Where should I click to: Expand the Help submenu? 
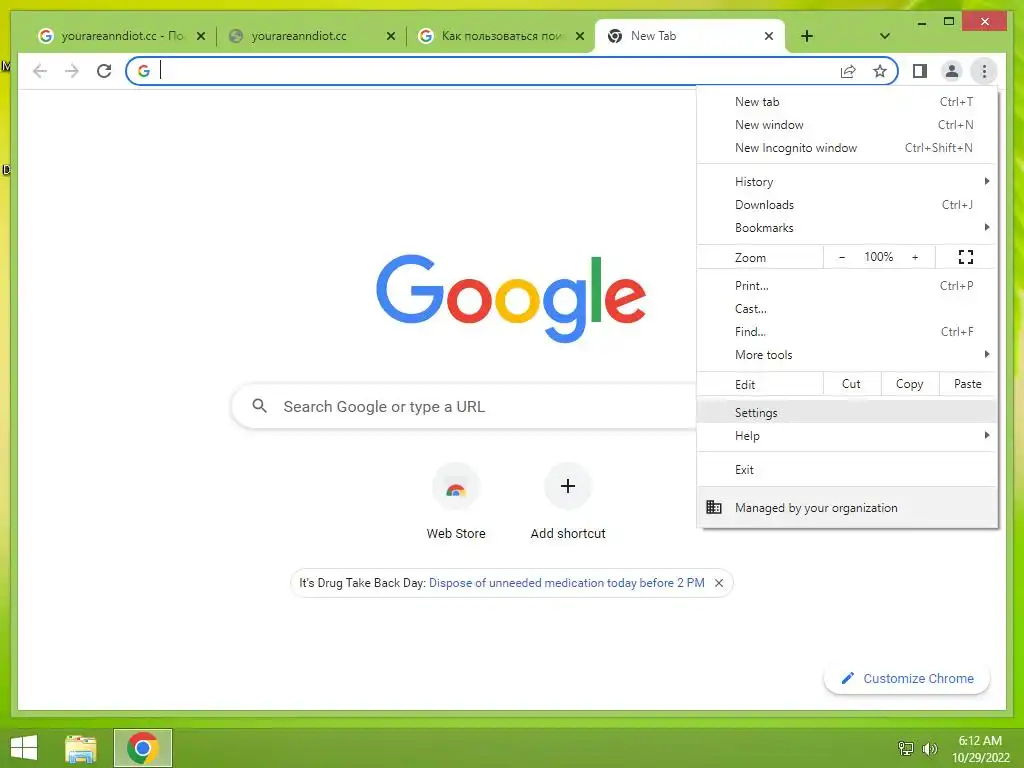[x=846, y=436]
